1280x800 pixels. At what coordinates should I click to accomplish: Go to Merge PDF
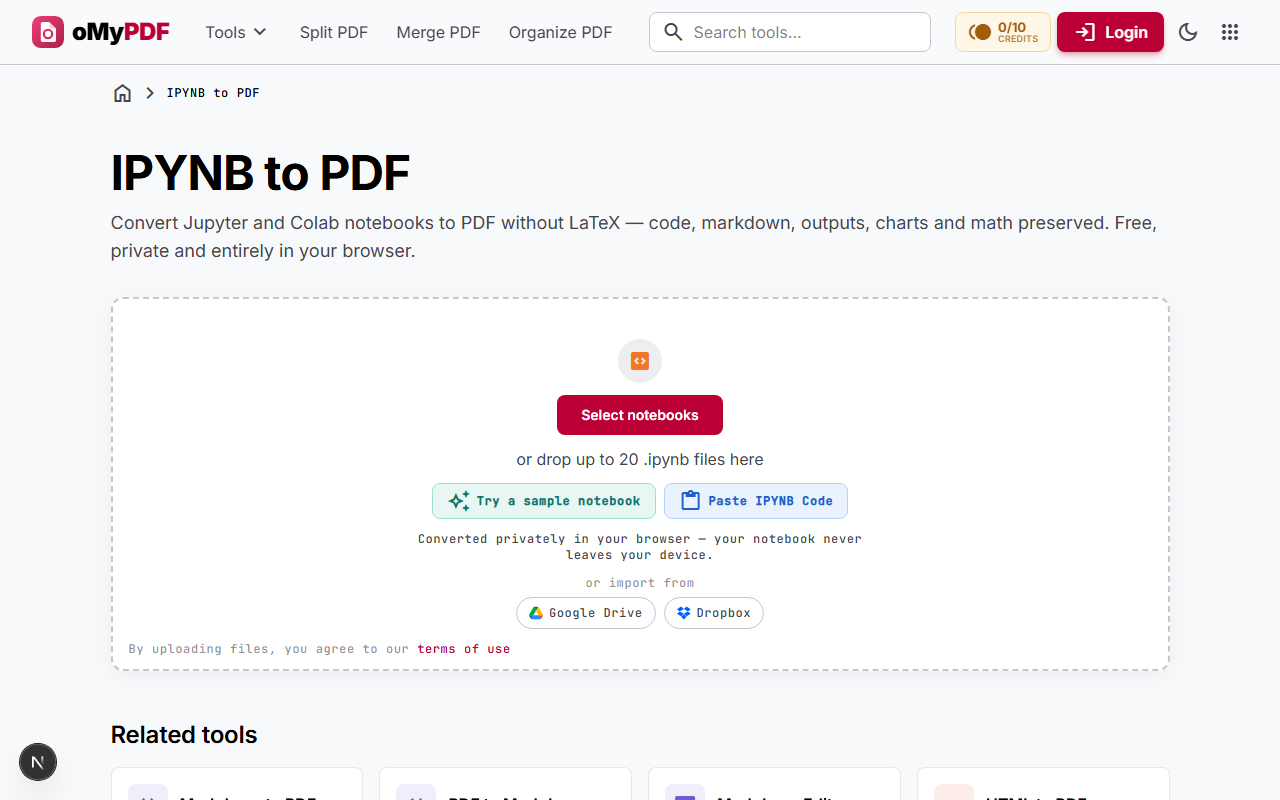click(438, 32)
